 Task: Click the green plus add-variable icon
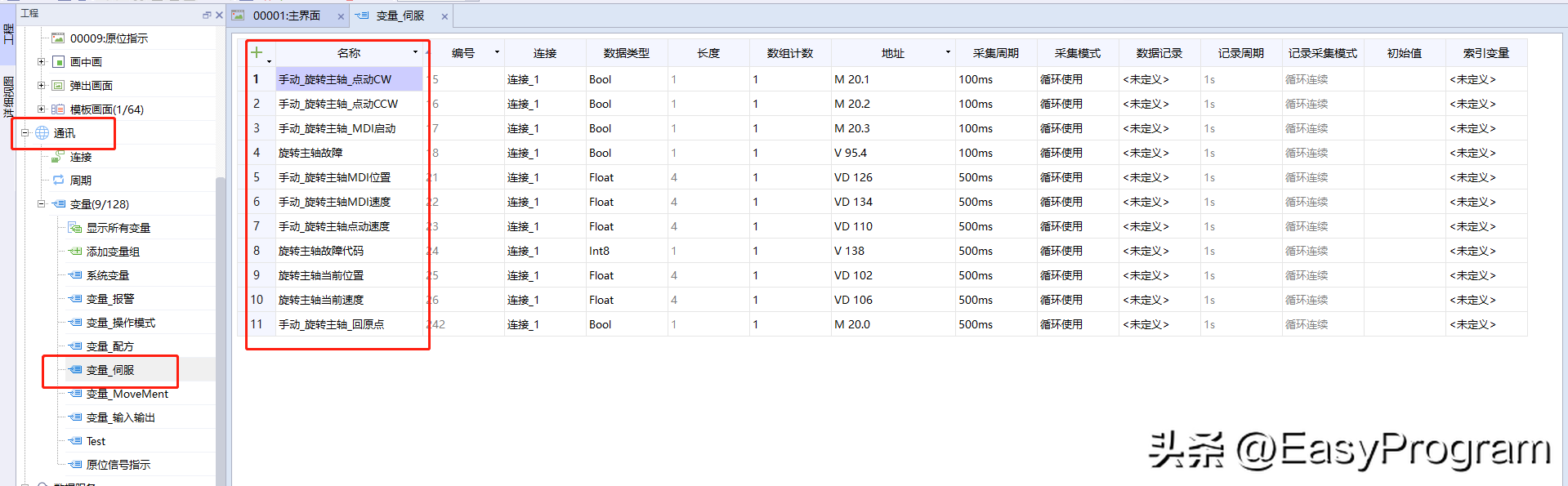tap(257, 53)
